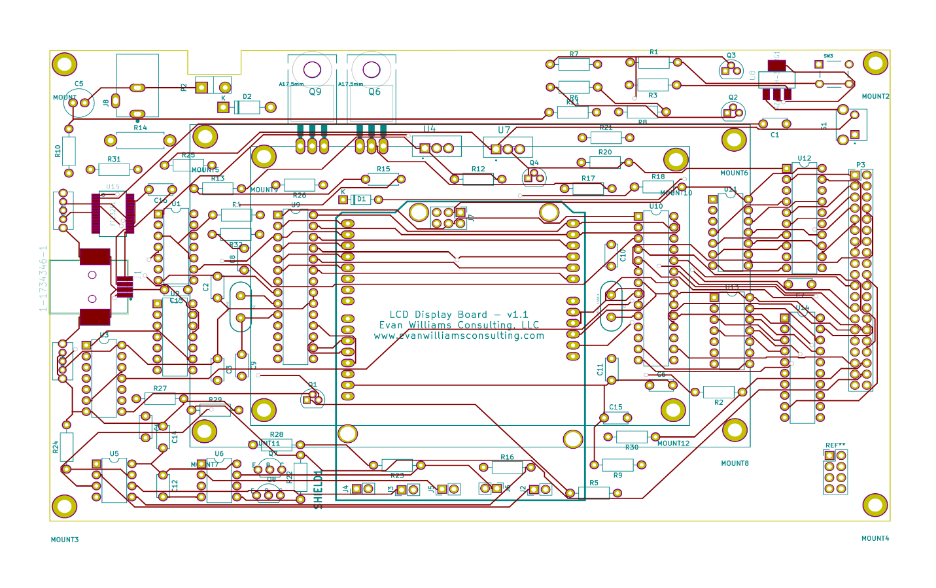Click the C5 capacitor label
Screen dimensions: 936x588
(x=79, y=84)
